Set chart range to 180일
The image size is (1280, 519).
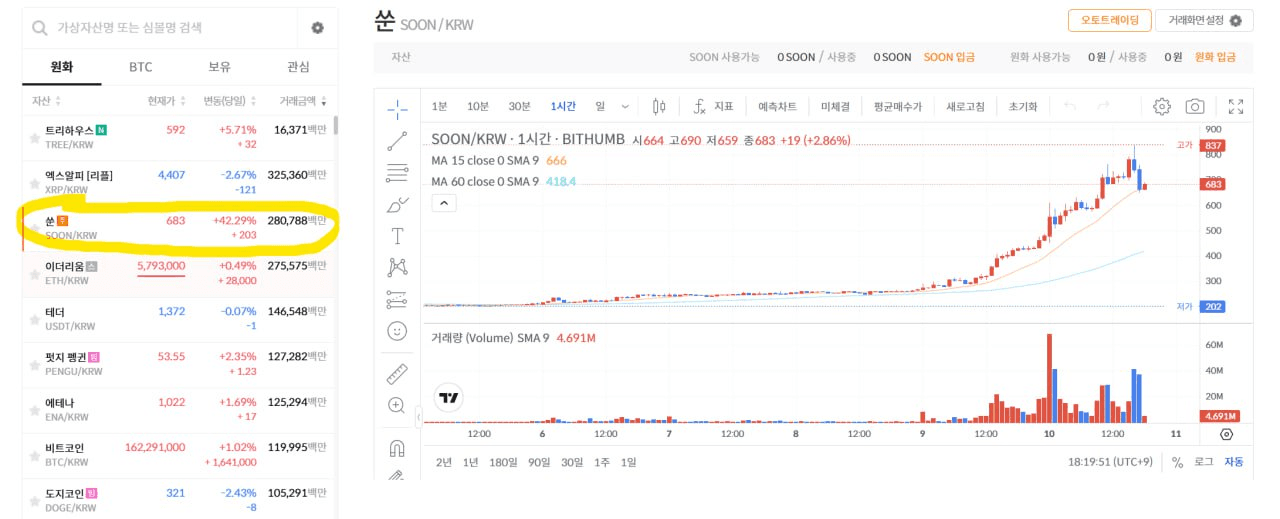click(x=504, y=462)
